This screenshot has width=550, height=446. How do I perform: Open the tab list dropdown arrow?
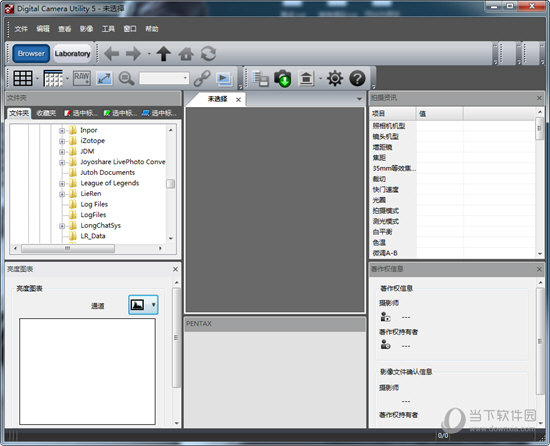[x=359, y=99]
